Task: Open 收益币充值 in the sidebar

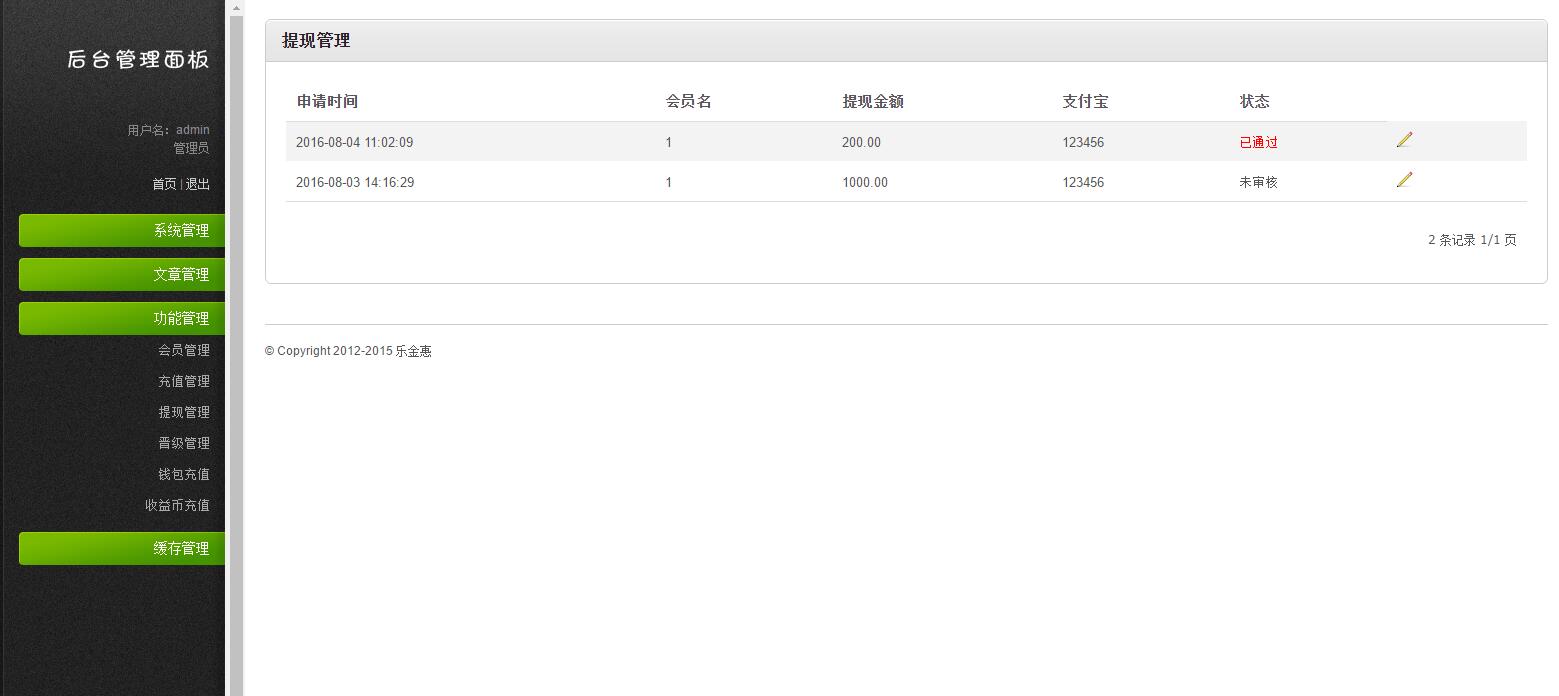Action: [x=177, y=505]
